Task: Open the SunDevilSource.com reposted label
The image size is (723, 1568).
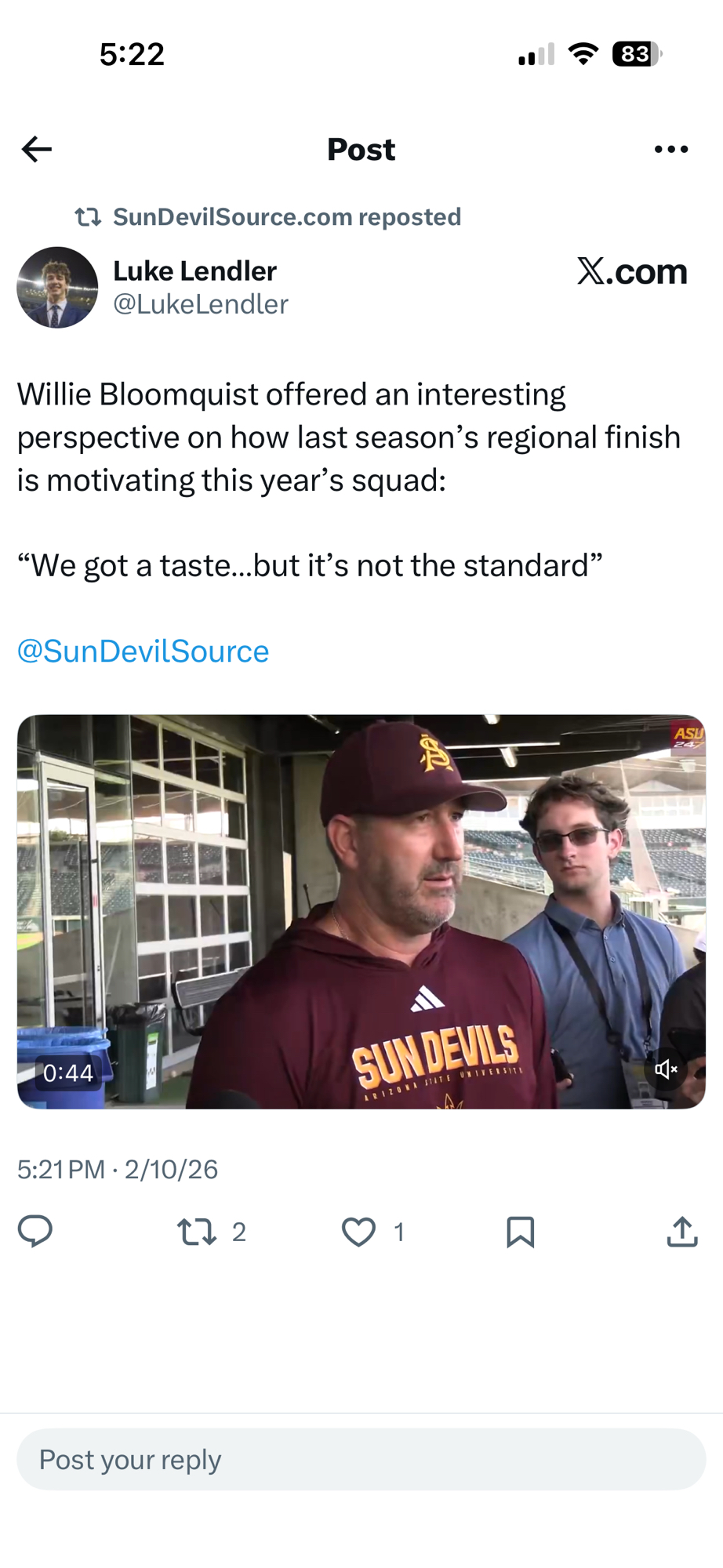Action: (x=286, y=217)
